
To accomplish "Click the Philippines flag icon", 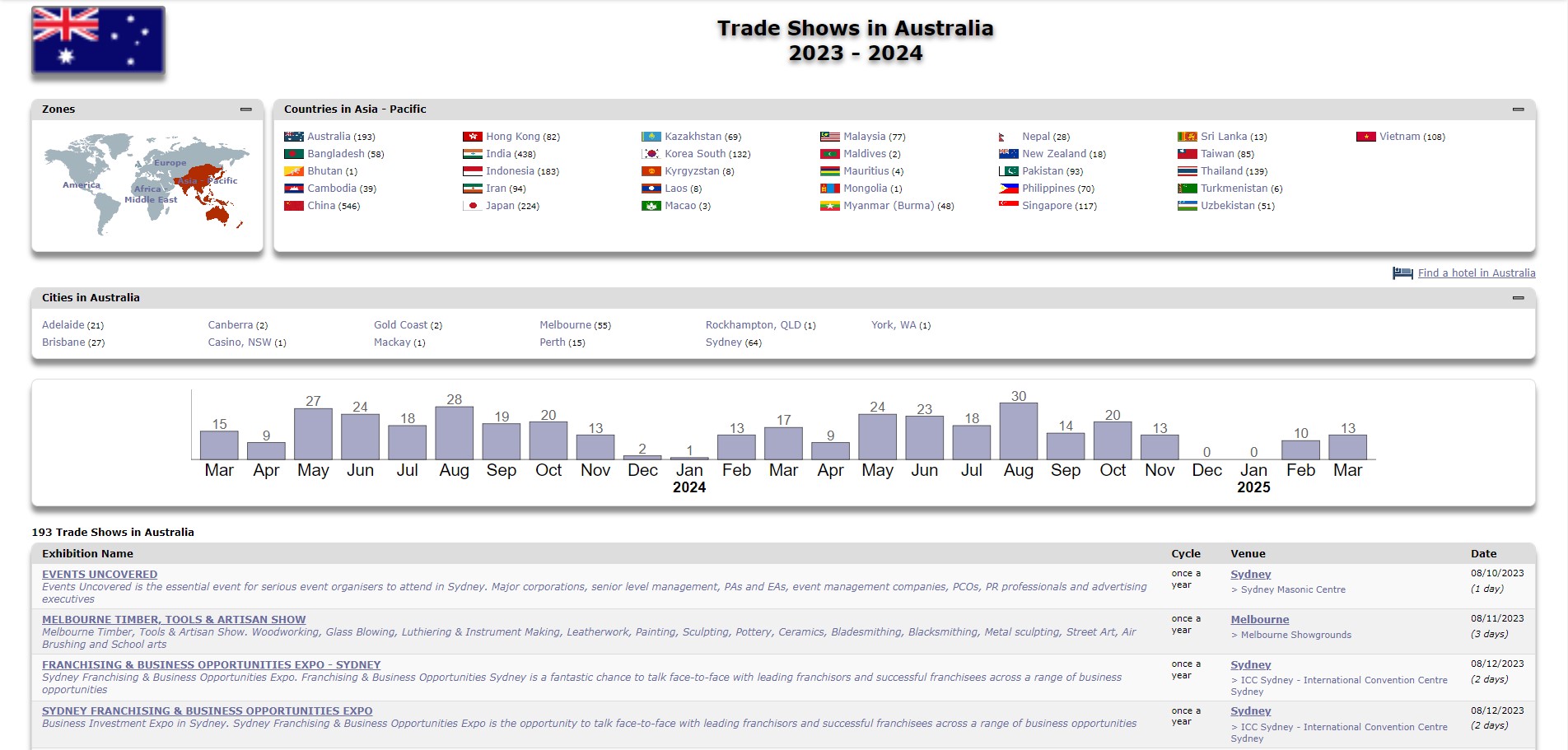I will click(1009, 189).
